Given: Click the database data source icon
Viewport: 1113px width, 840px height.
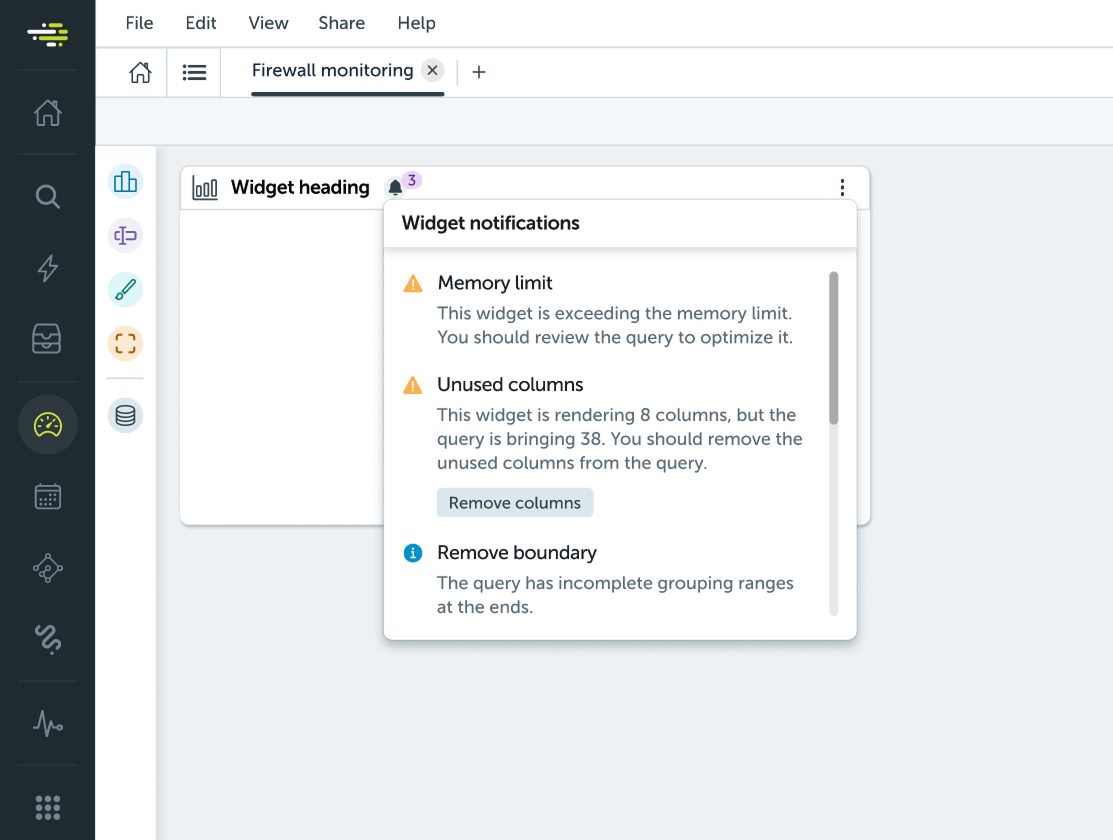Looking at the screenshot, I should pyautogui.click(x=125, y=415).
